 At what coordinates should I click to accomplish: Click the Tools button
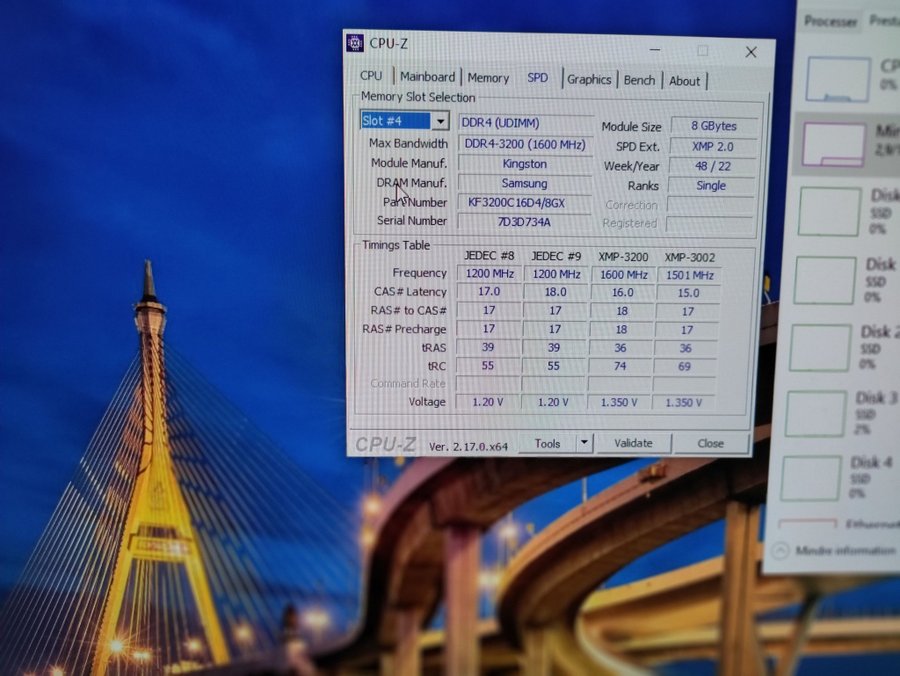[x=547, y=443]
